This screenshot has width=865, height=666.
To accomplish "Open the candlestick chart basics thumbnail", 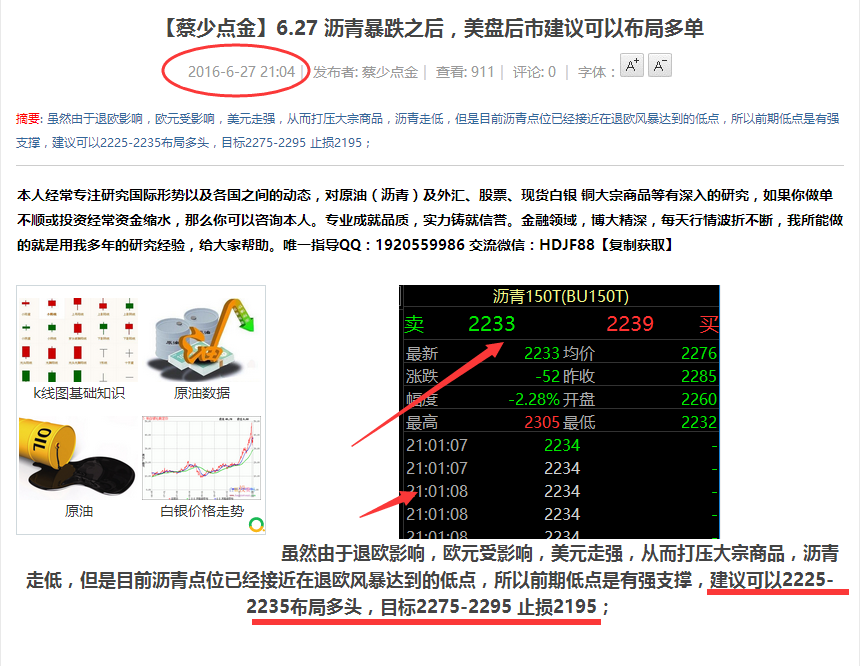I will point(79,338).
